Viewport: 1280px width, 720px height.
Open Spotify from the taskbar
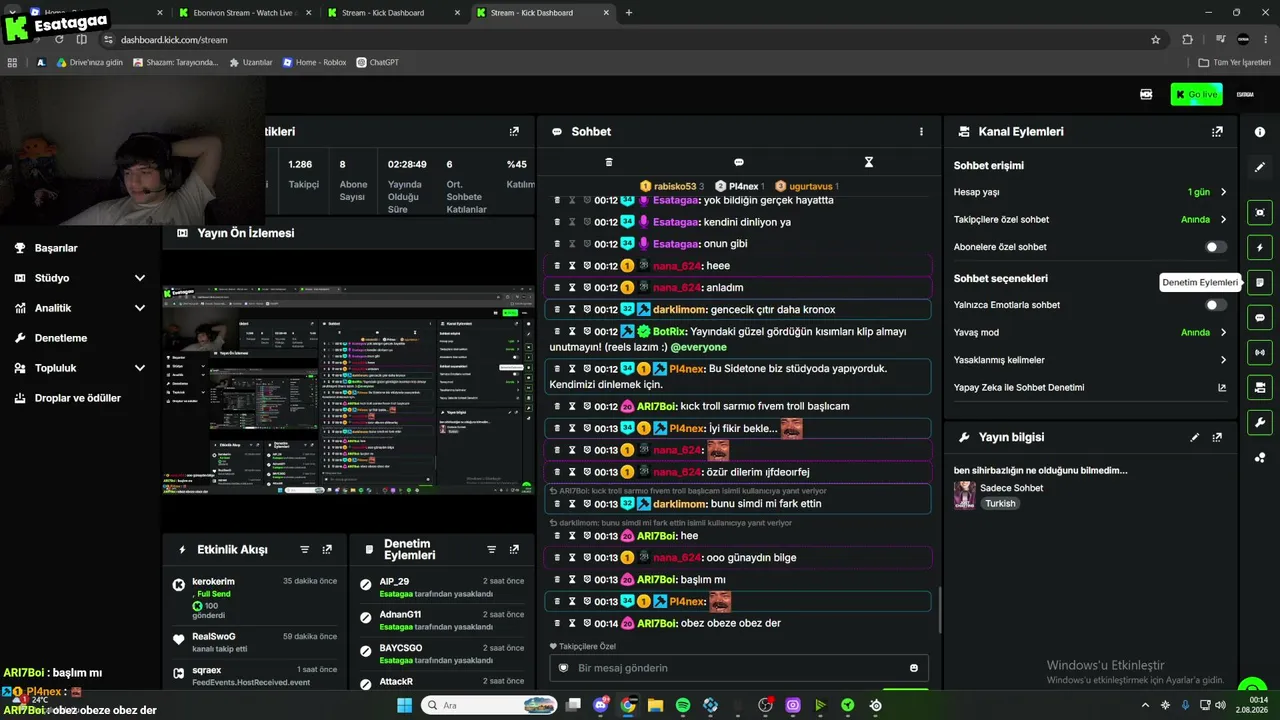pos(683,705)
